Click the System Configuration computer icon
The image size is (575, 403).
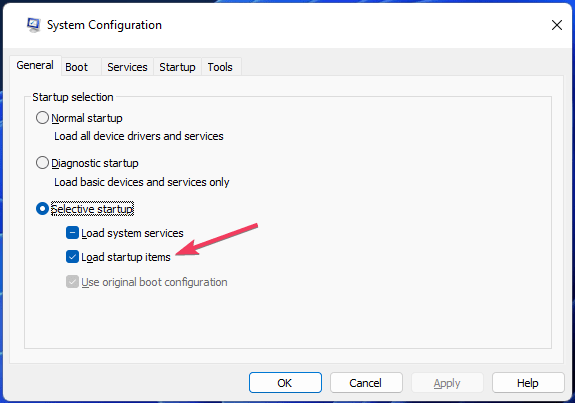(33, 25)
